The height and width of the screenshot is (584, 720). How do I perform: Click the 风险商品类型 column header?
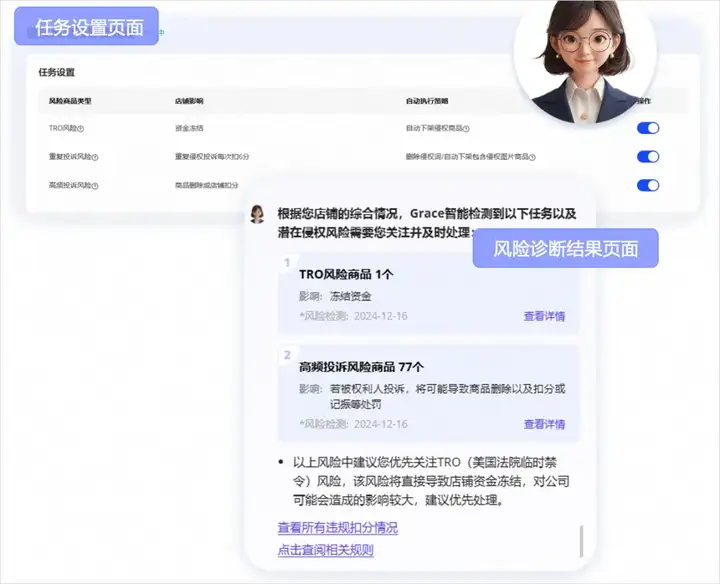(x=70, y=101)
